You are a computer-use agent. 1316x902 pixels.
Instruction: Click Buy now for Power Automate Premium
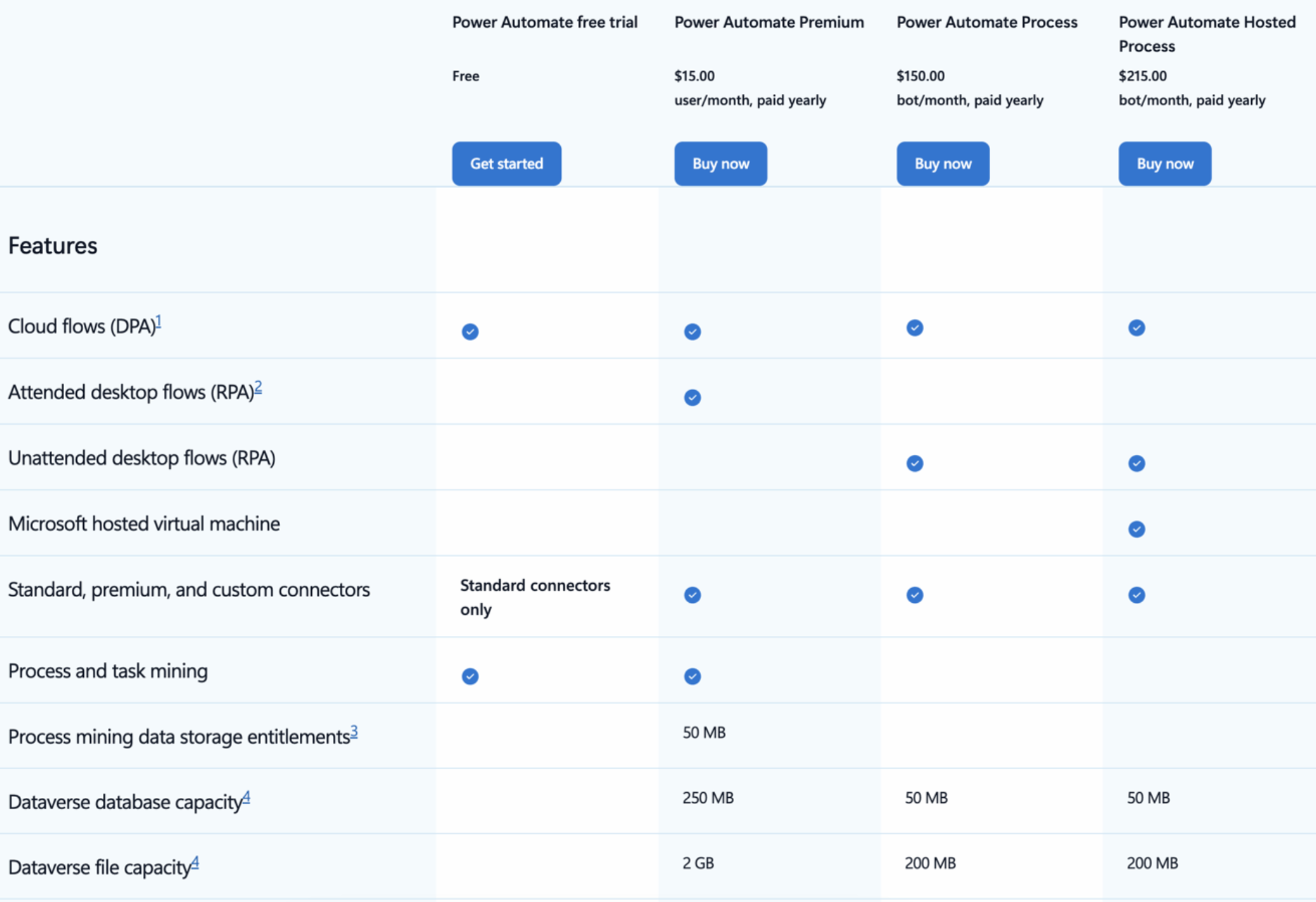(720, 163)
